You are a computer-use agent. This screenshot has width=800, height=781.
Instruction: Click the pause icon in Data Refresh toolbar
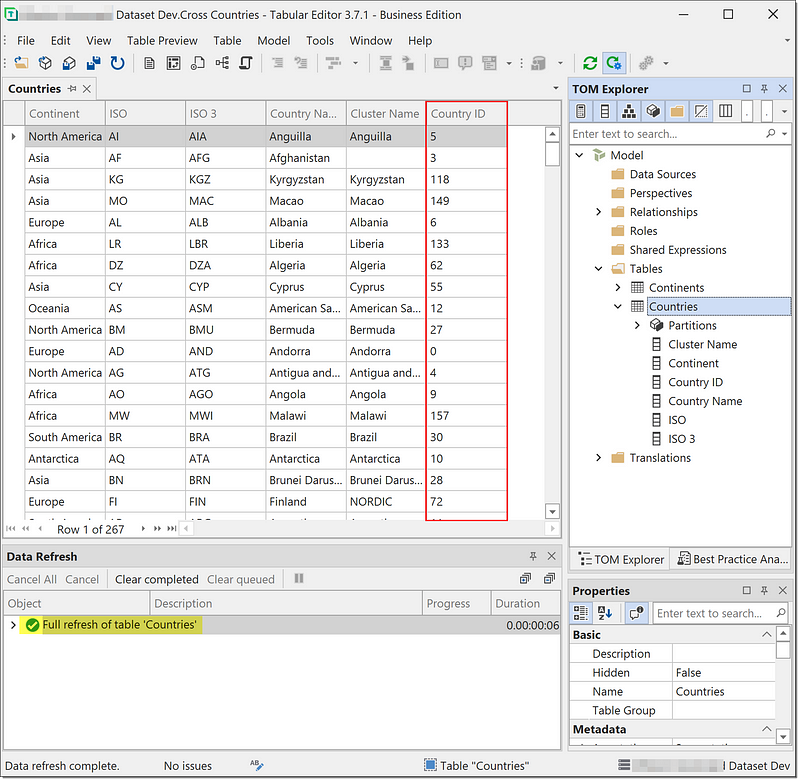pyautogui.click(x=298, y=579)
